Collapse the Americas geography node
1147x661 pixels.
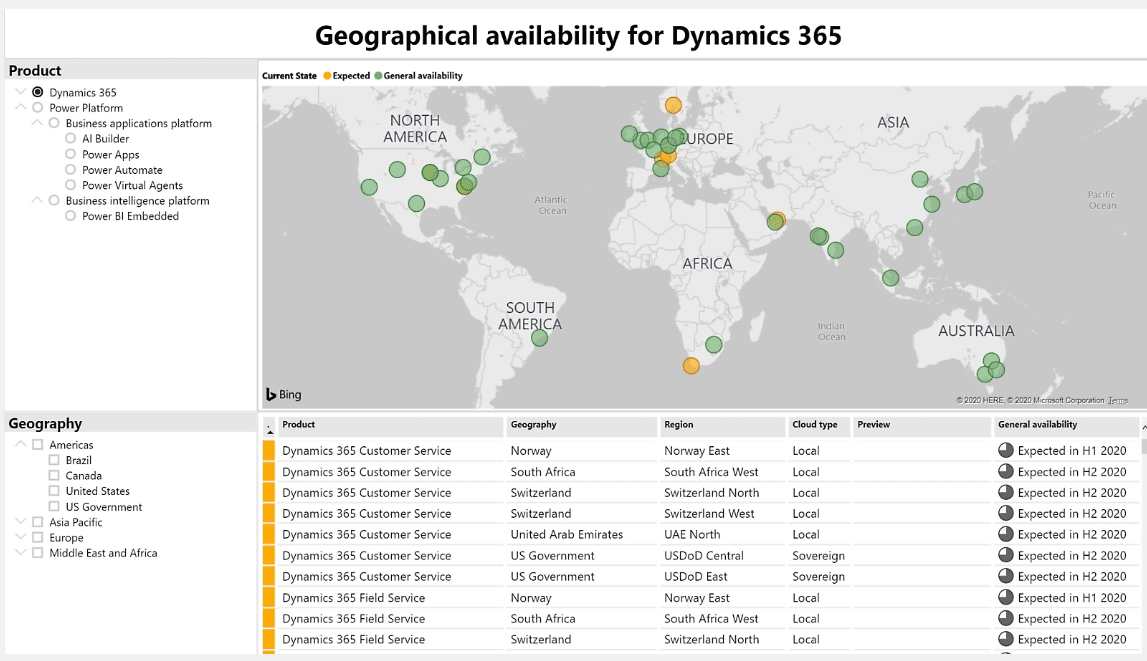click(x=20, y=444)
